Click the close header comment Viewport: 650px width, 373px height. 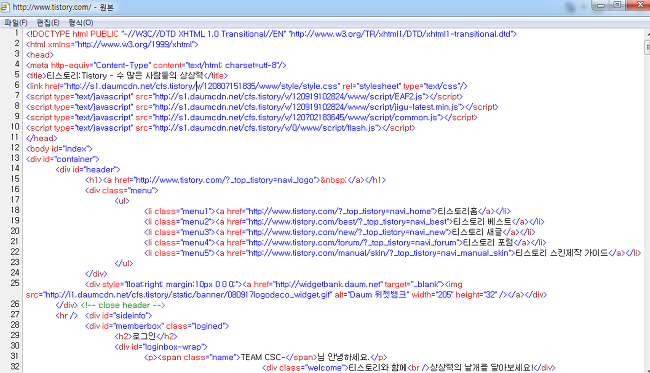point(123,305)
